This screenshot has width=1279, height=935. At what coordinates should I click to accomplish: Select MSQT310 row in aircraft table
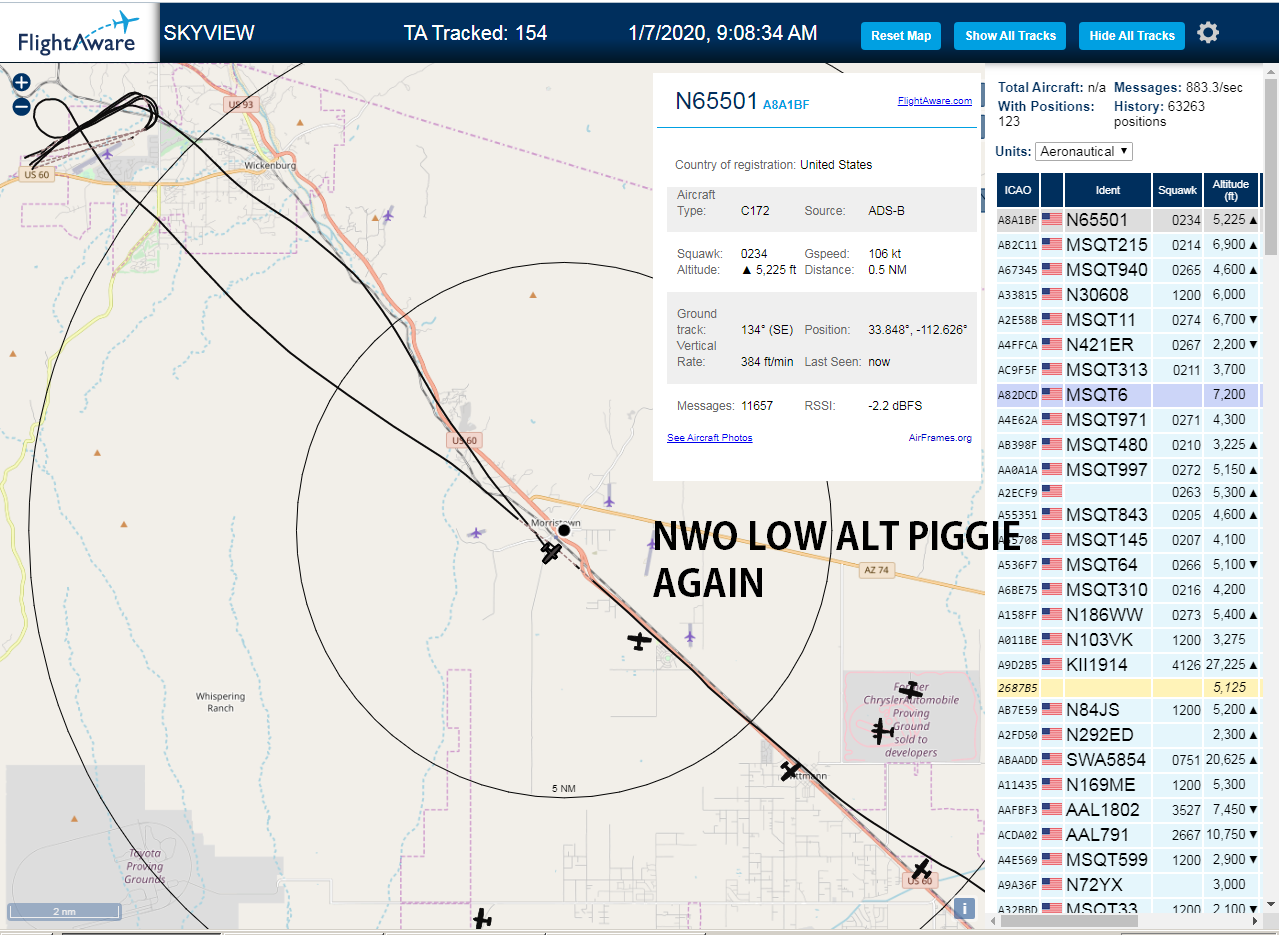[x=1128, y=590]
